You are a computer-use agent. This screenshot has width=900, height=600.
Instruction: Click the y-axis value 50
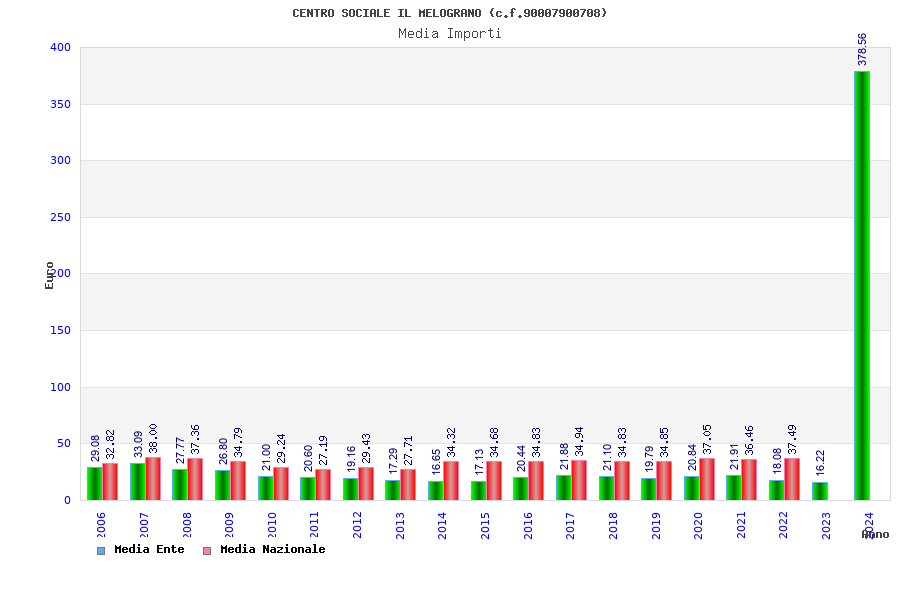pyautogui.click(x=64, y=443)
